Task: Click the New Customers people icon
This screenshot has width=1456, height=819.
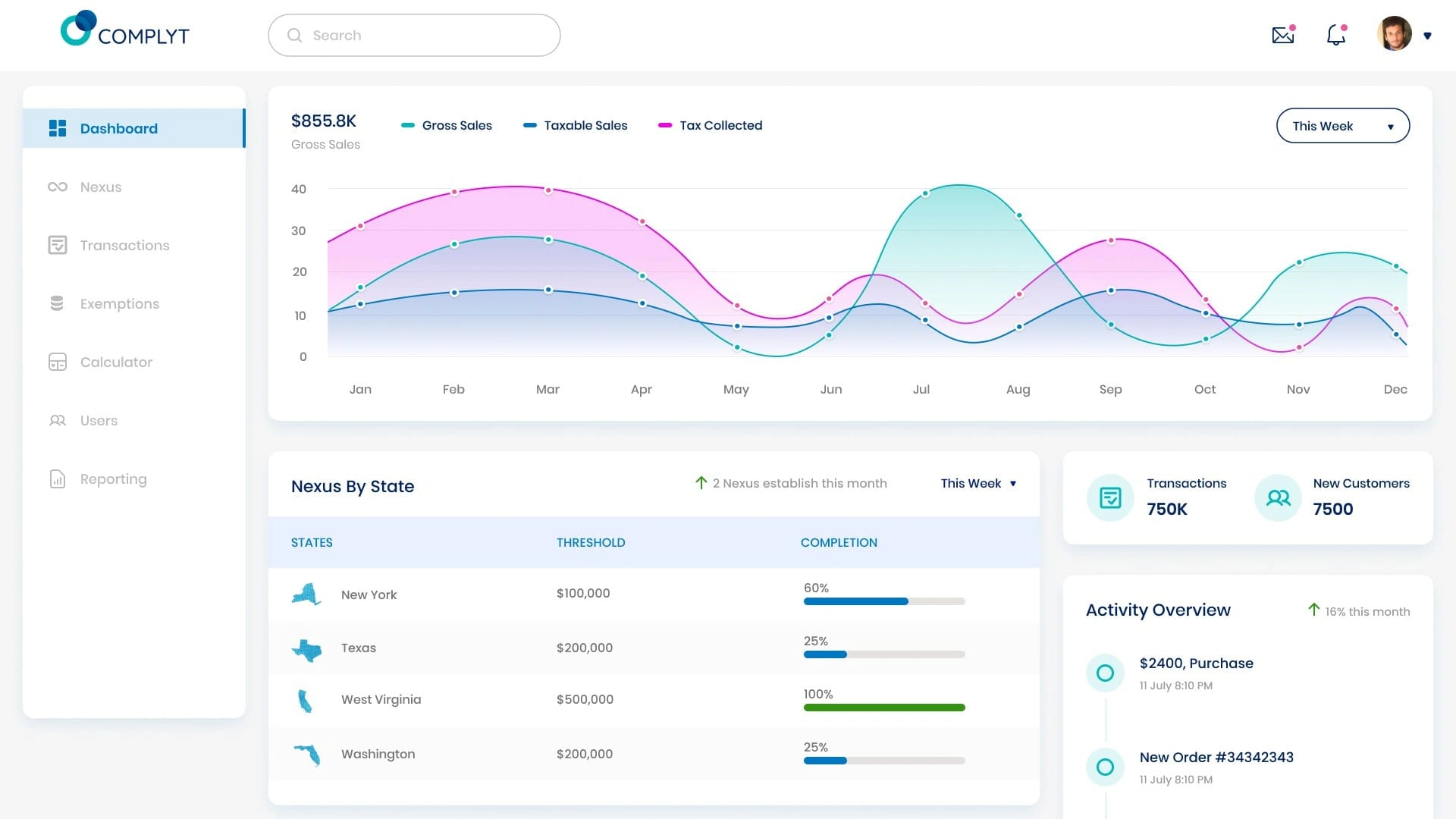Action: 1278,498
